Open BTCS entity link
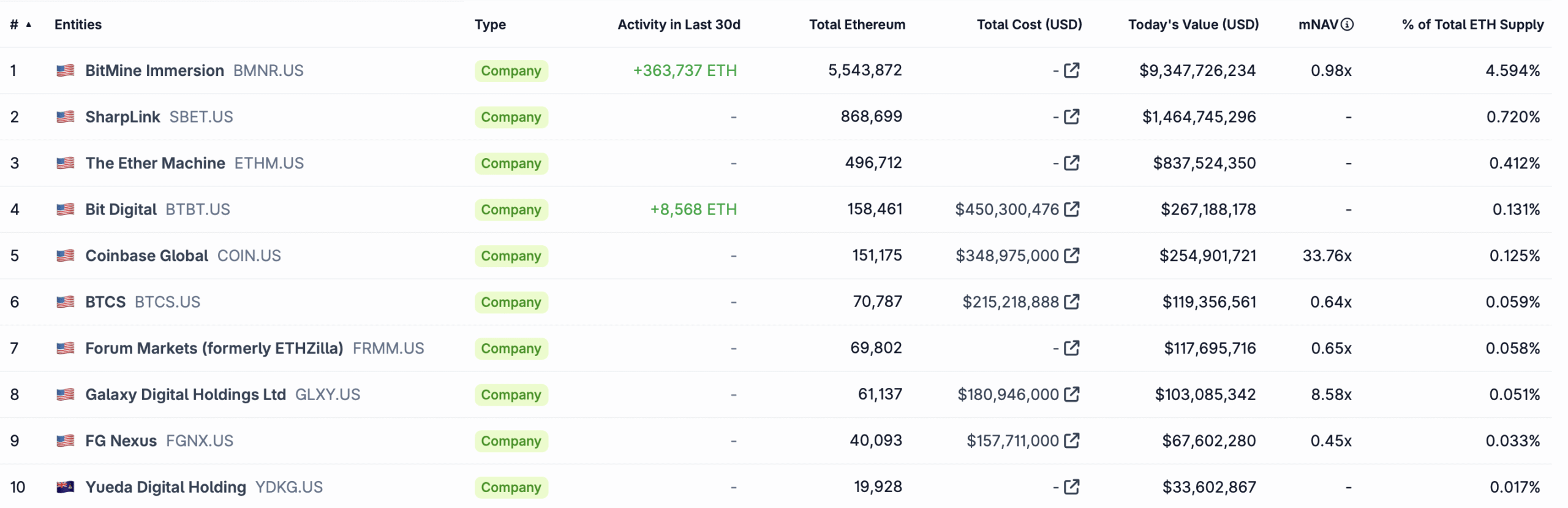 (x=105, y=301)
